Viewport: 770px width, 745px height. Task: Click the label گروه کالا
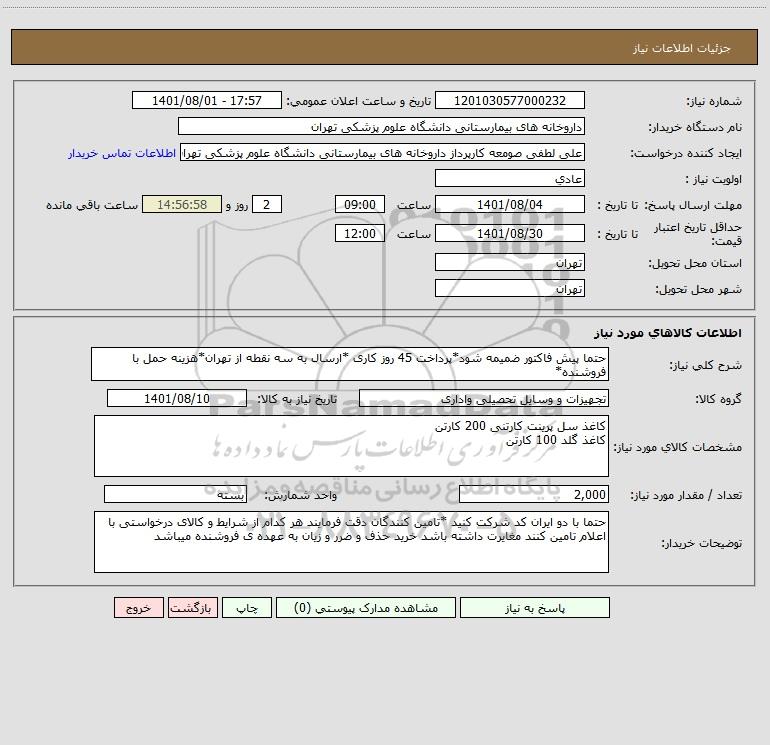click(718, 400)
